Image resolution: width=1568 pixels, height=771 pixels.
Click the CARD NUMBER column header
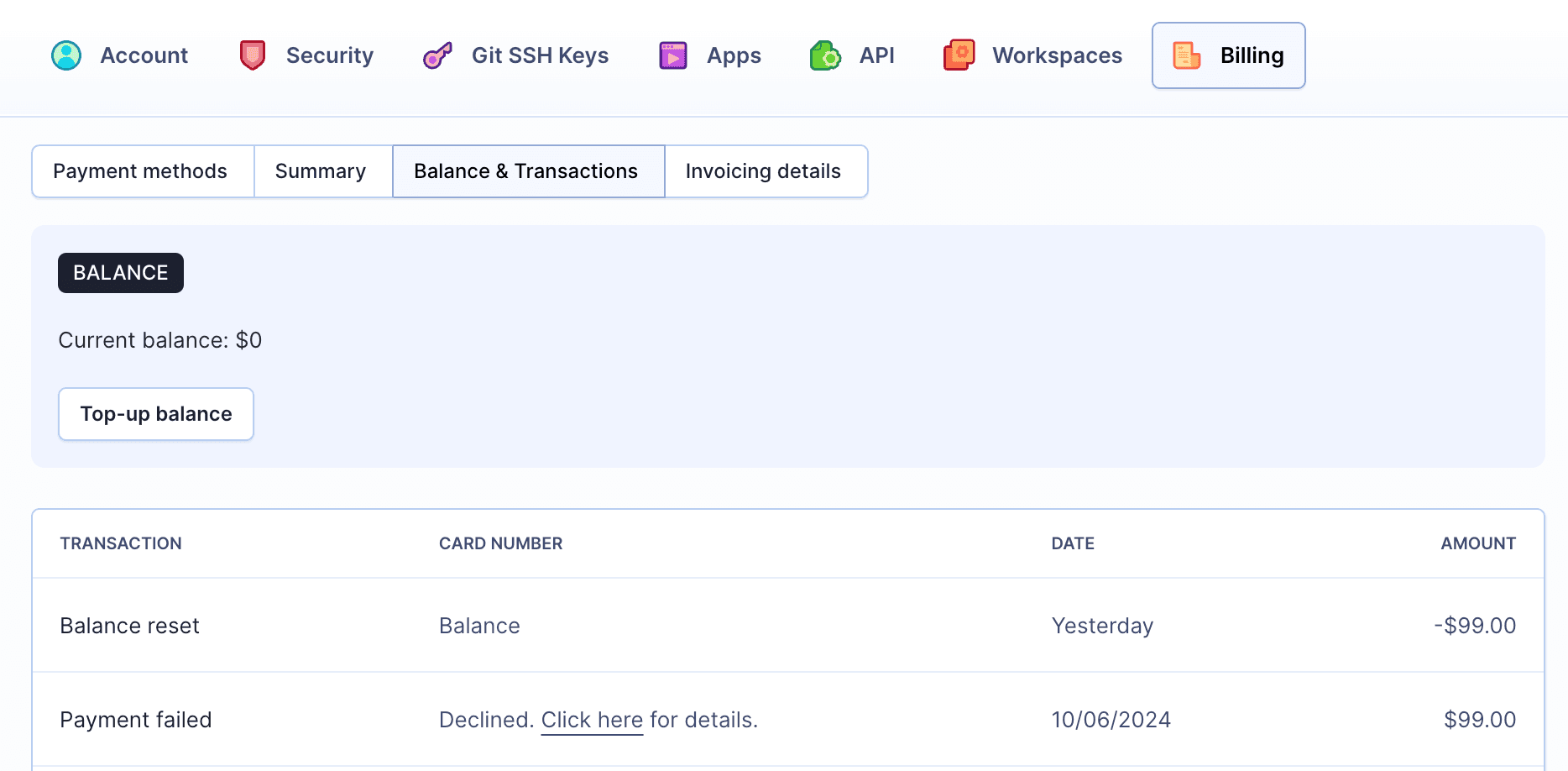coord(500,543)
